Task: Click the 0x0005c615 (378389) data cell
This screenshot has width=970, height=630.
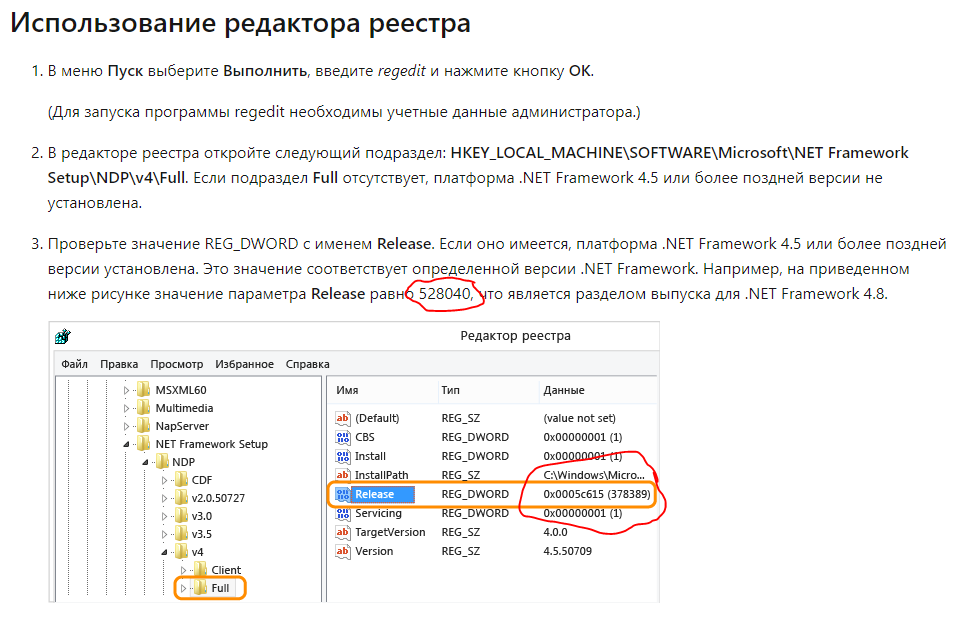Action: [x=597, y=494]
